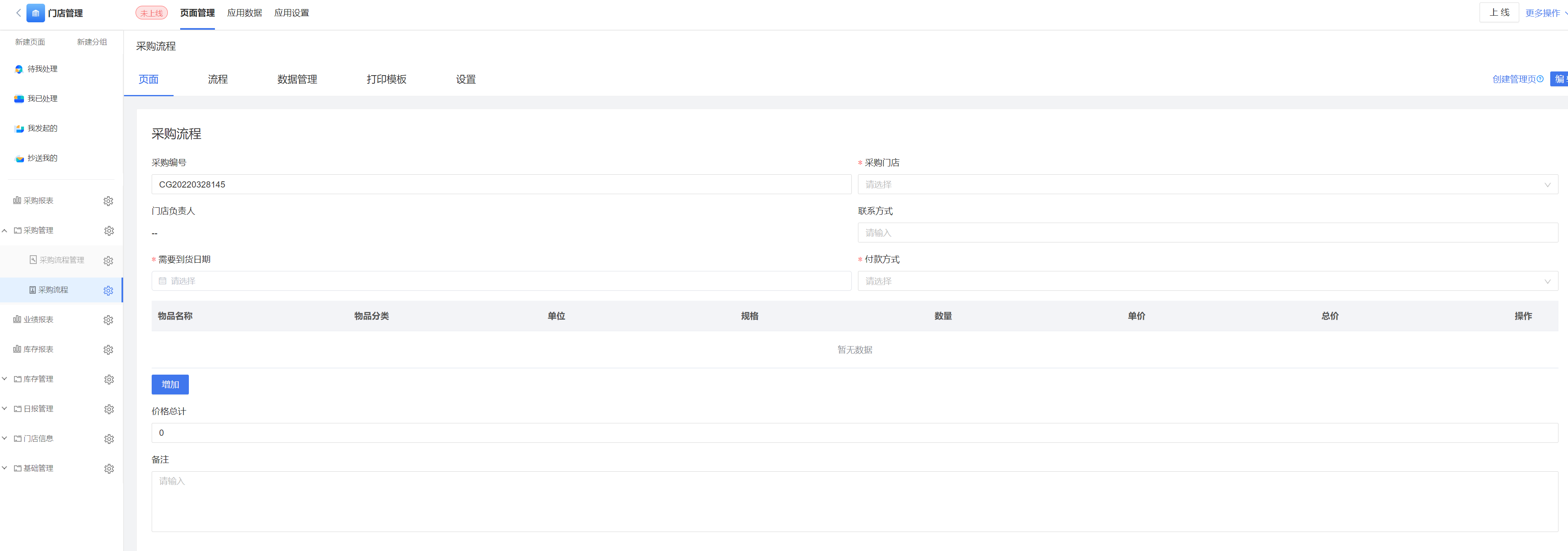
Task: Switch to the 流程 tab
Action: [218, 79]
